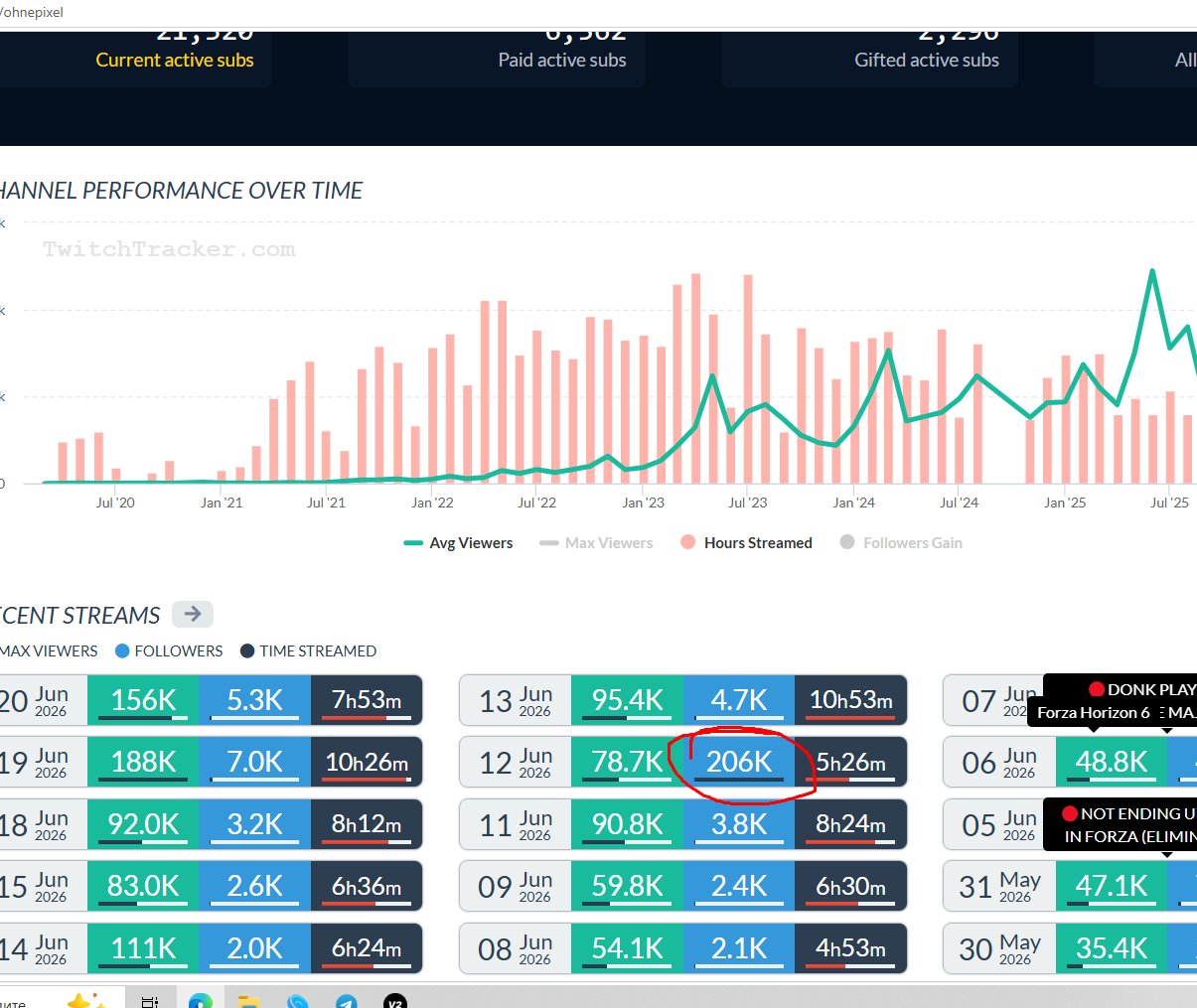Screen dimensions: 1197x1008
Task: Click the Task View taskbar icon
Action: [151, 1001]
